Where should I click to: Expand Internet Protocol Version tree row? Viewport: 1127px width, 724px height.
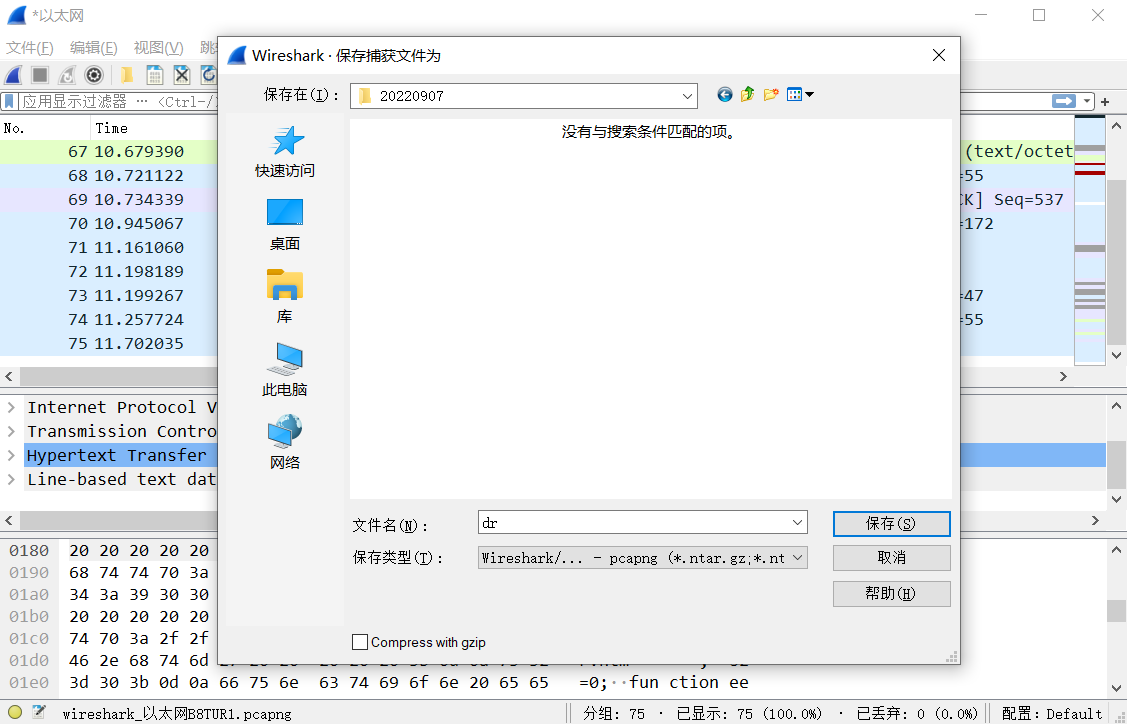[12, 408]
